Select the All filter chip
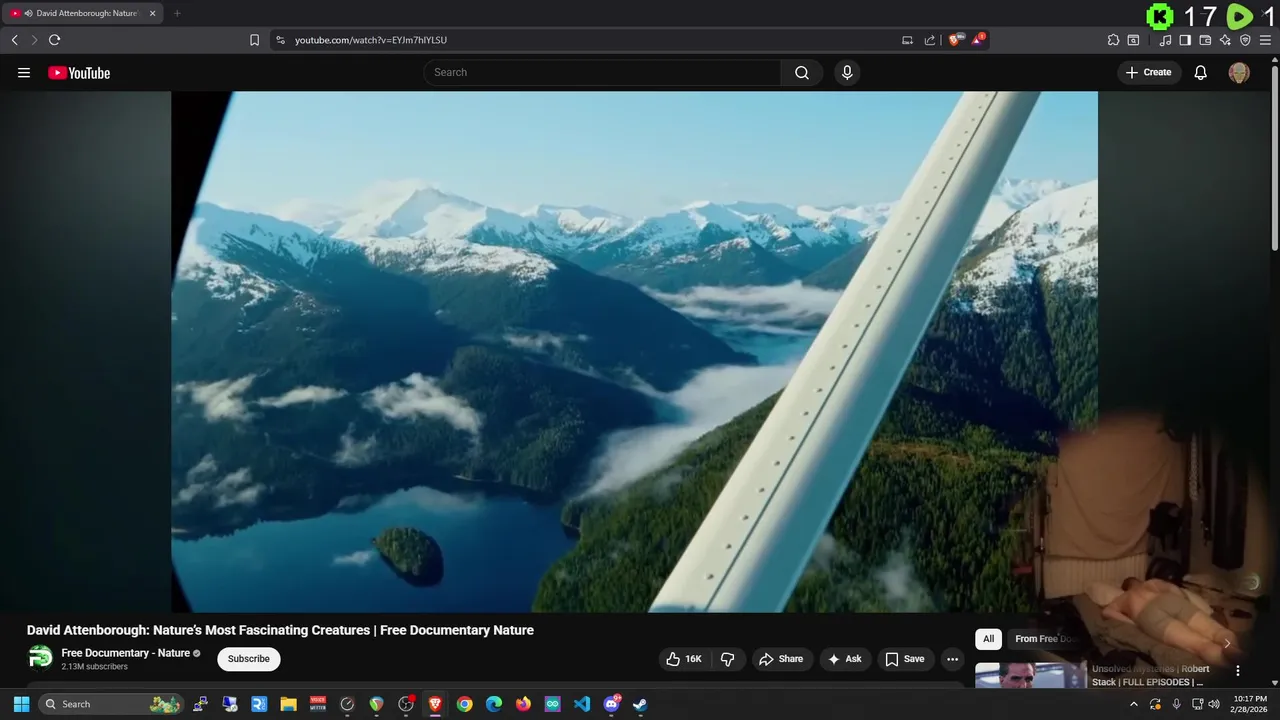 [988, 639]
